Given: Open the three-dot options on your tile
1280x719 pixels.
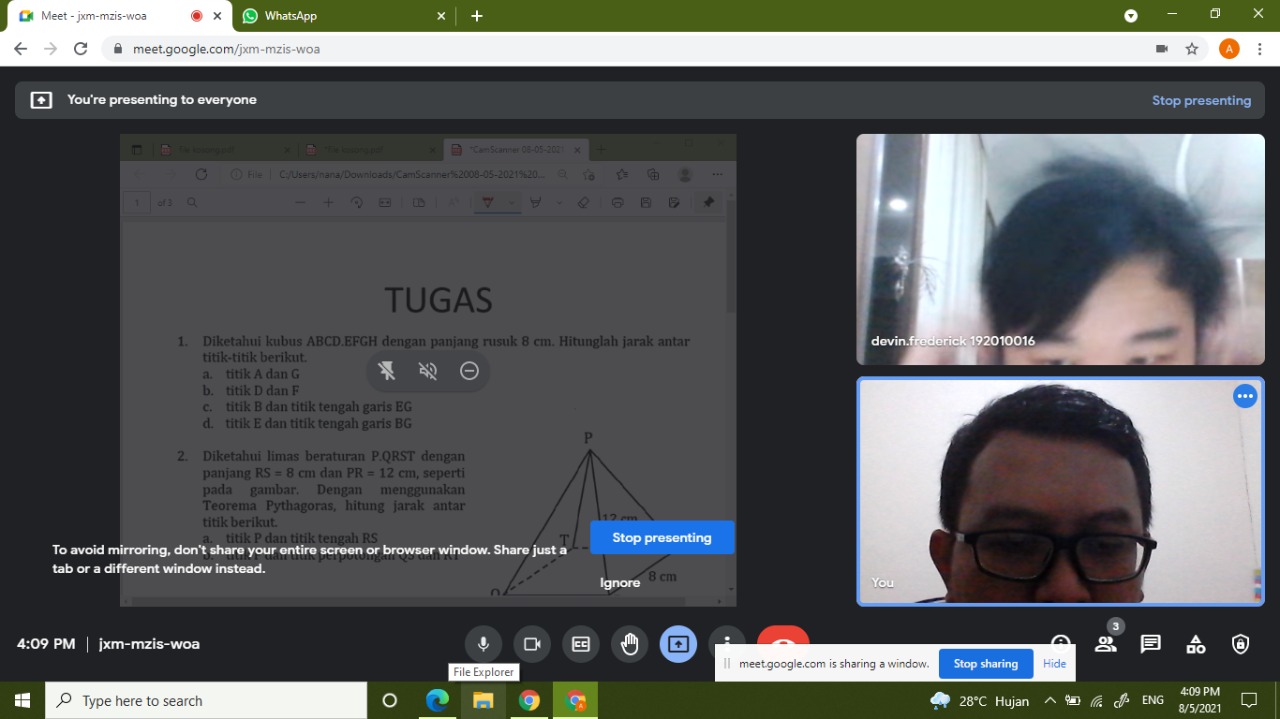Looking at the screenshot, I should [1245, 396].
